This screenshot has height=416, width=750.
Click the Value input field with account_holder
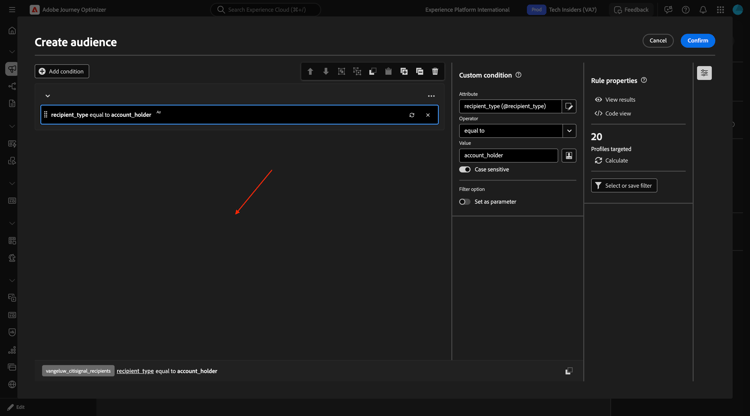pos(508,155)
